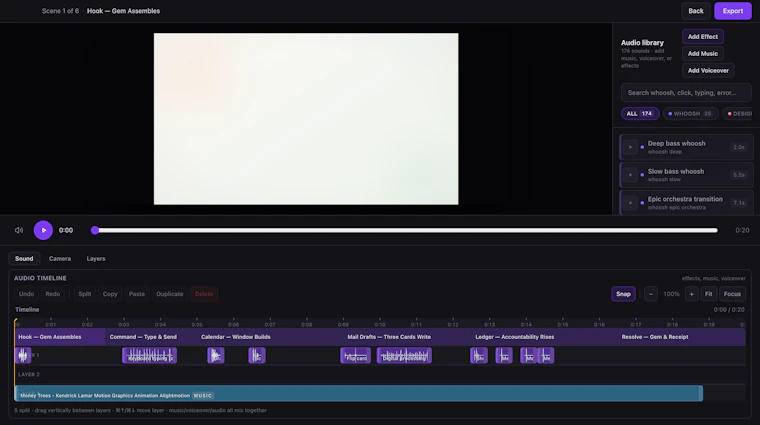Select the Digital processing audio clip
The height and width of the screenshot is (425, 760).
point(404,356)
